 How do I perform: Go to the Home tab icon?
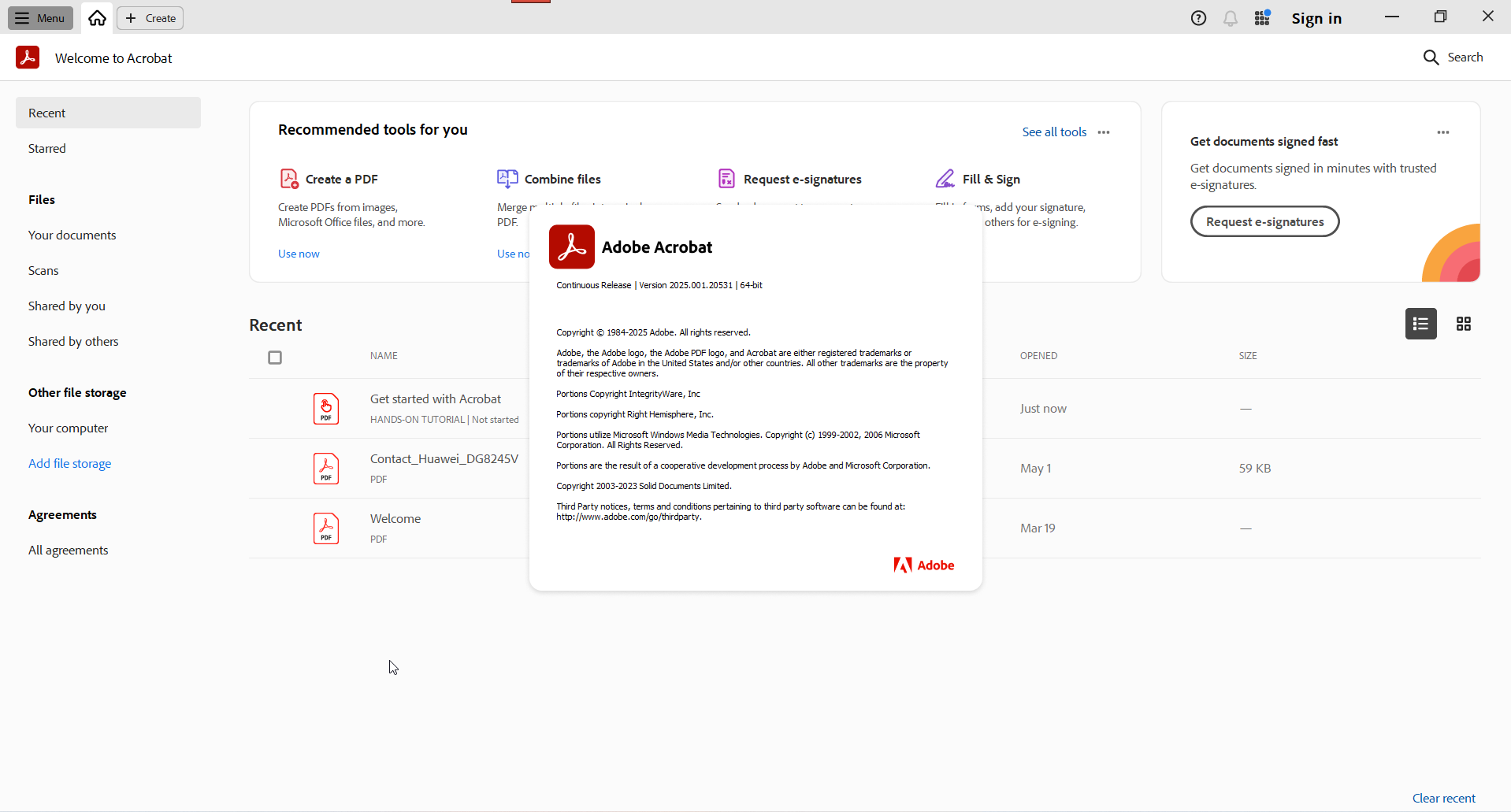point(97,18)
